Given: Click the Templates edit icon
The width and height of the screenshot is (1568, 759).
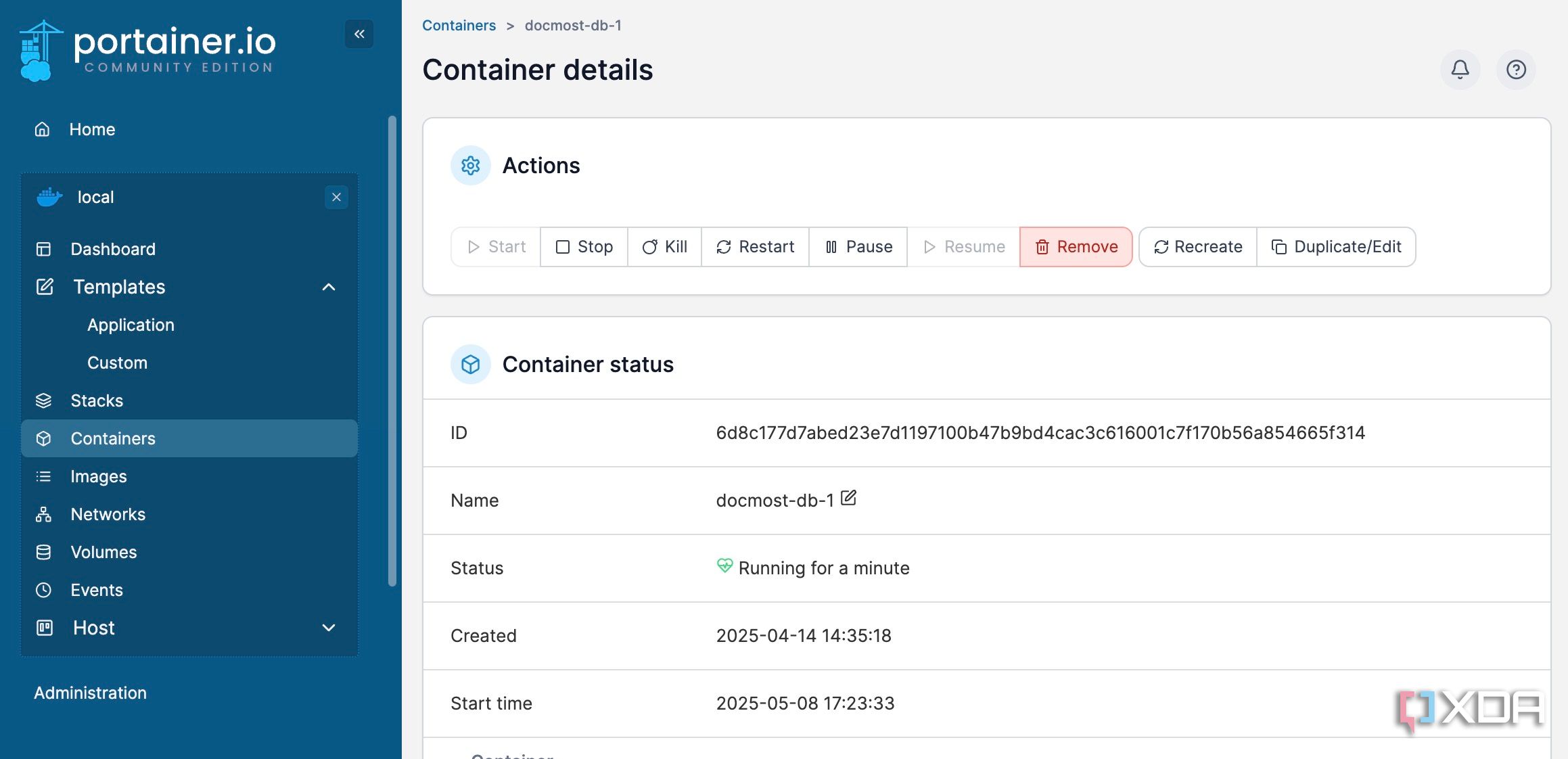Looking at the screenshot, I should tap(45, 287).
